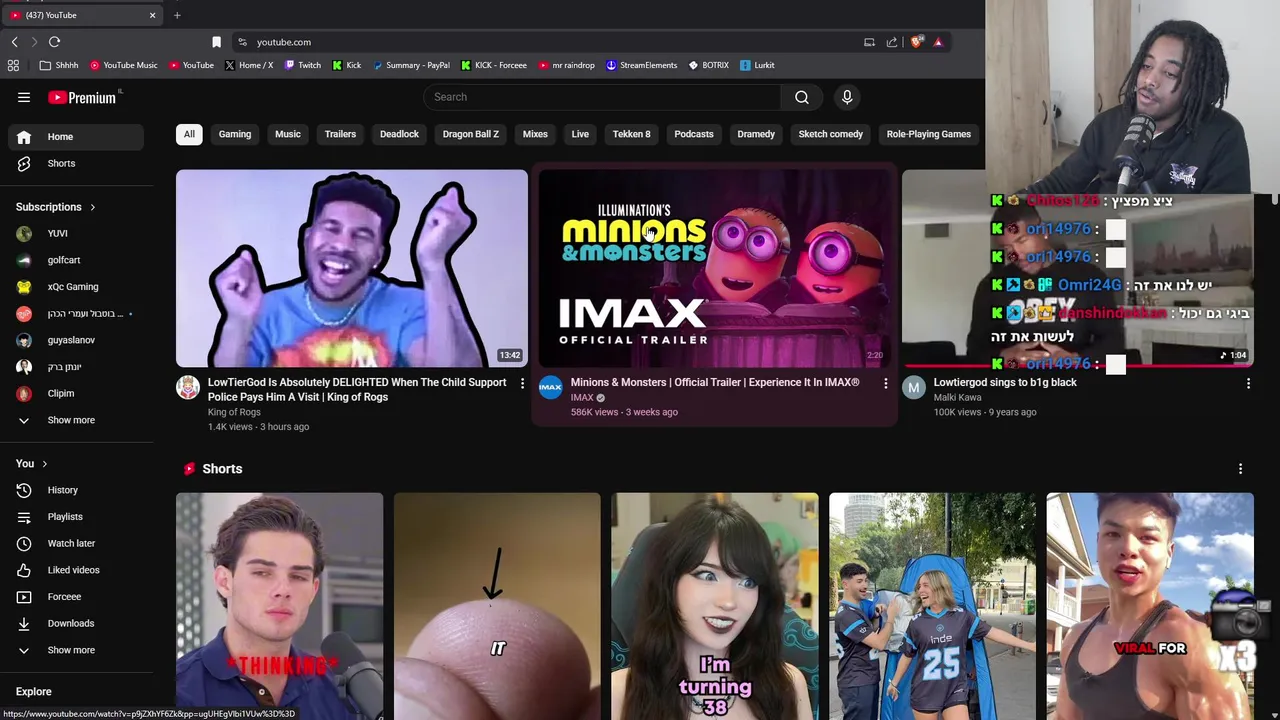Screen dimensions: 1280x720
Task: Select the All filter chip
Action: pyautogui.click(x=189, y=134)
